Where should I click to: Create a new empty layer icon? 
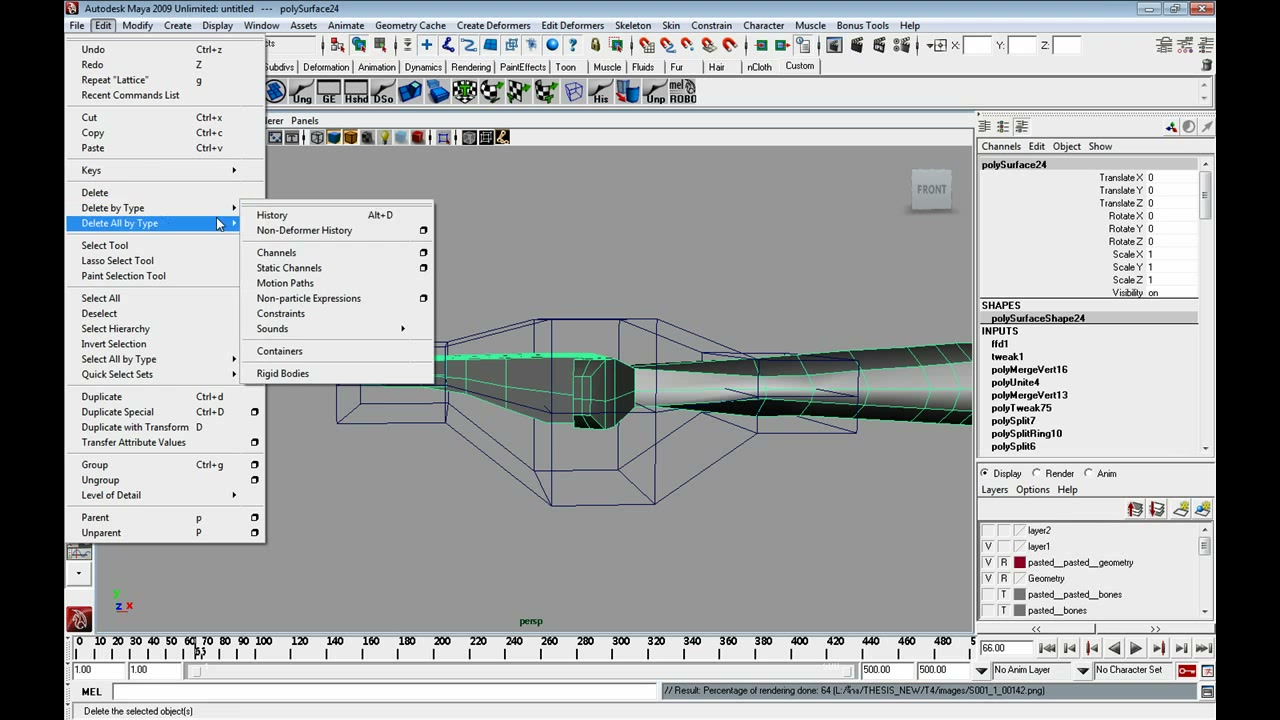[x=1181, y=509]
